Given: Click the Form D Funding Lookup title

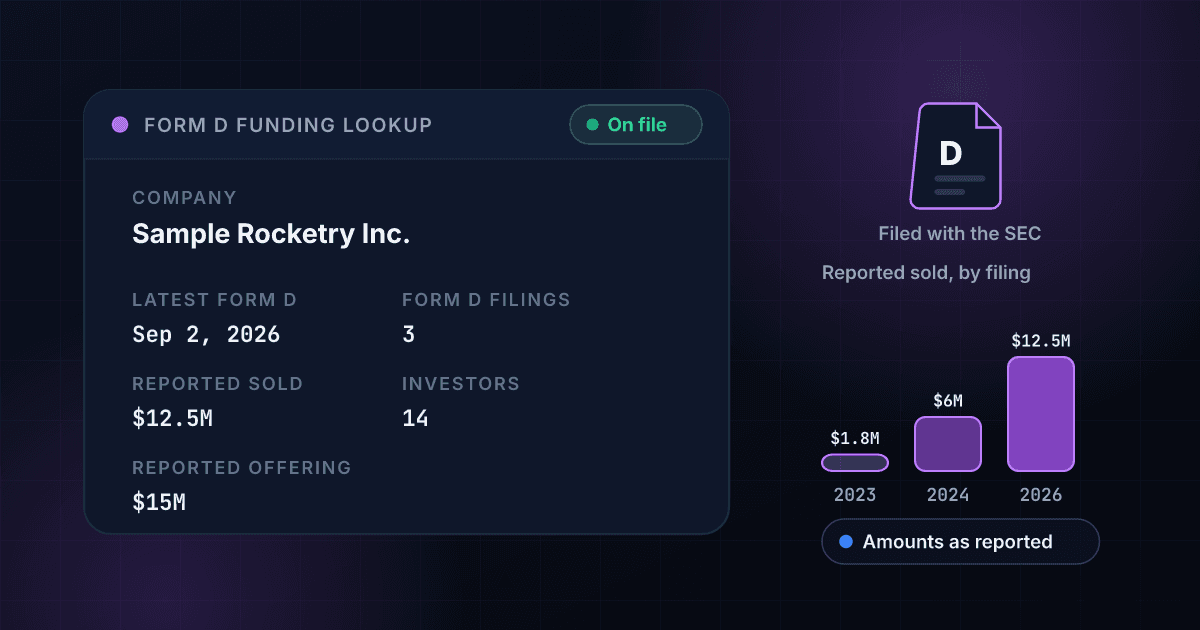Looking at the screenshot, I should [288, 125].
